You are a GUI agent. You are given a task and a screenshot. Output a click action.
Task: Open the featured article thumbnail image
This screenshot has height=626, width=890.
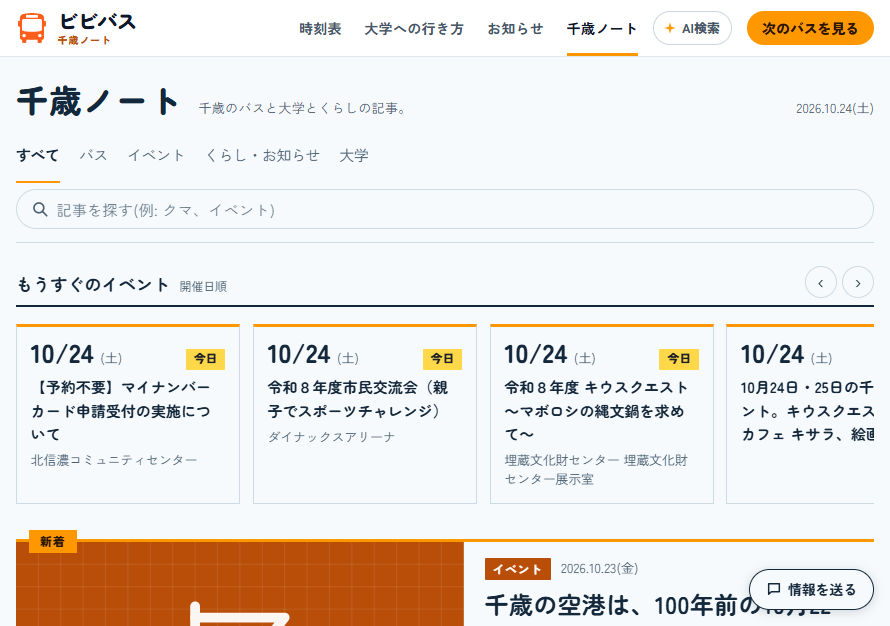(240, 584)
